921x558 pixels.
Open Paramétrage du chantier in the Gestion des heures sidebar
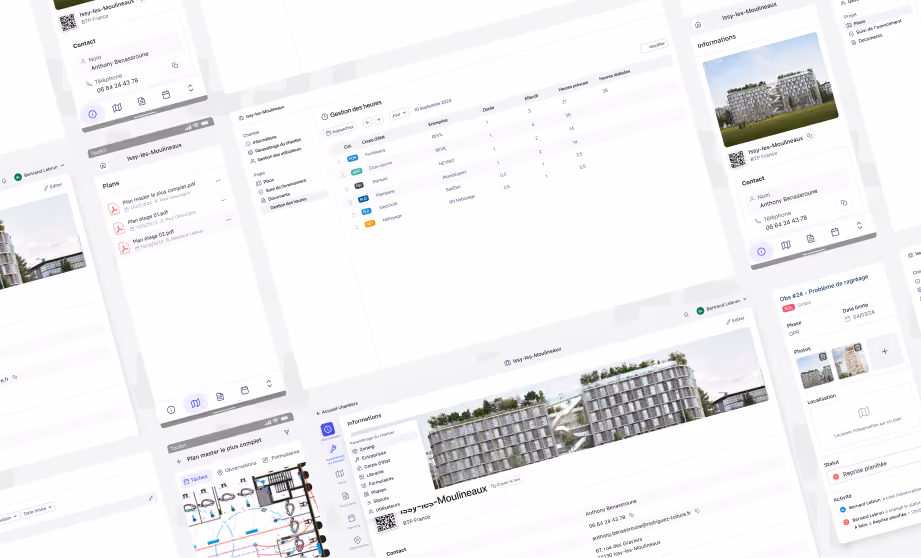point(275,146)
